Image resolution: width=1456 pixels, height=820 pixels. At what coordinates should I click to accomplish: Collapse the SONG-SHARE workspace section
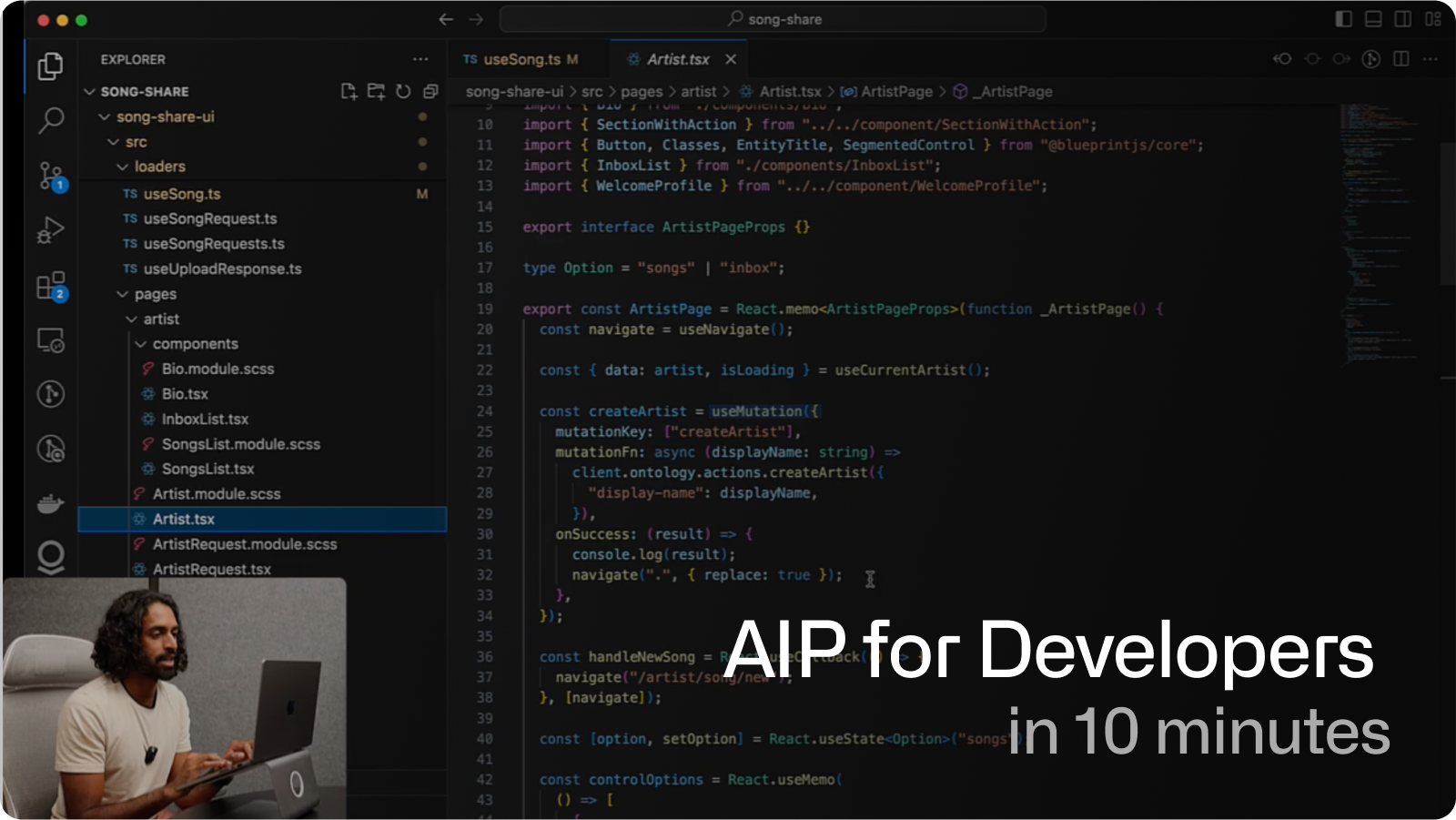click(89, 91)
